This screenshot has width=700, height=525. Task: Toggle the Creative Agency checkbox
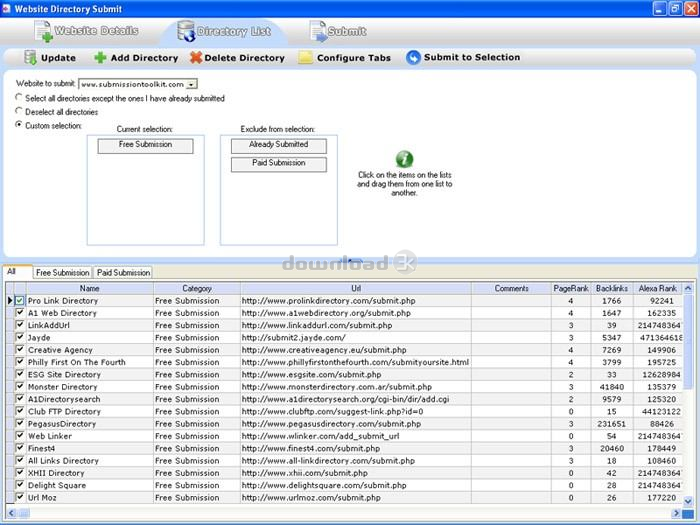point(20,350)
